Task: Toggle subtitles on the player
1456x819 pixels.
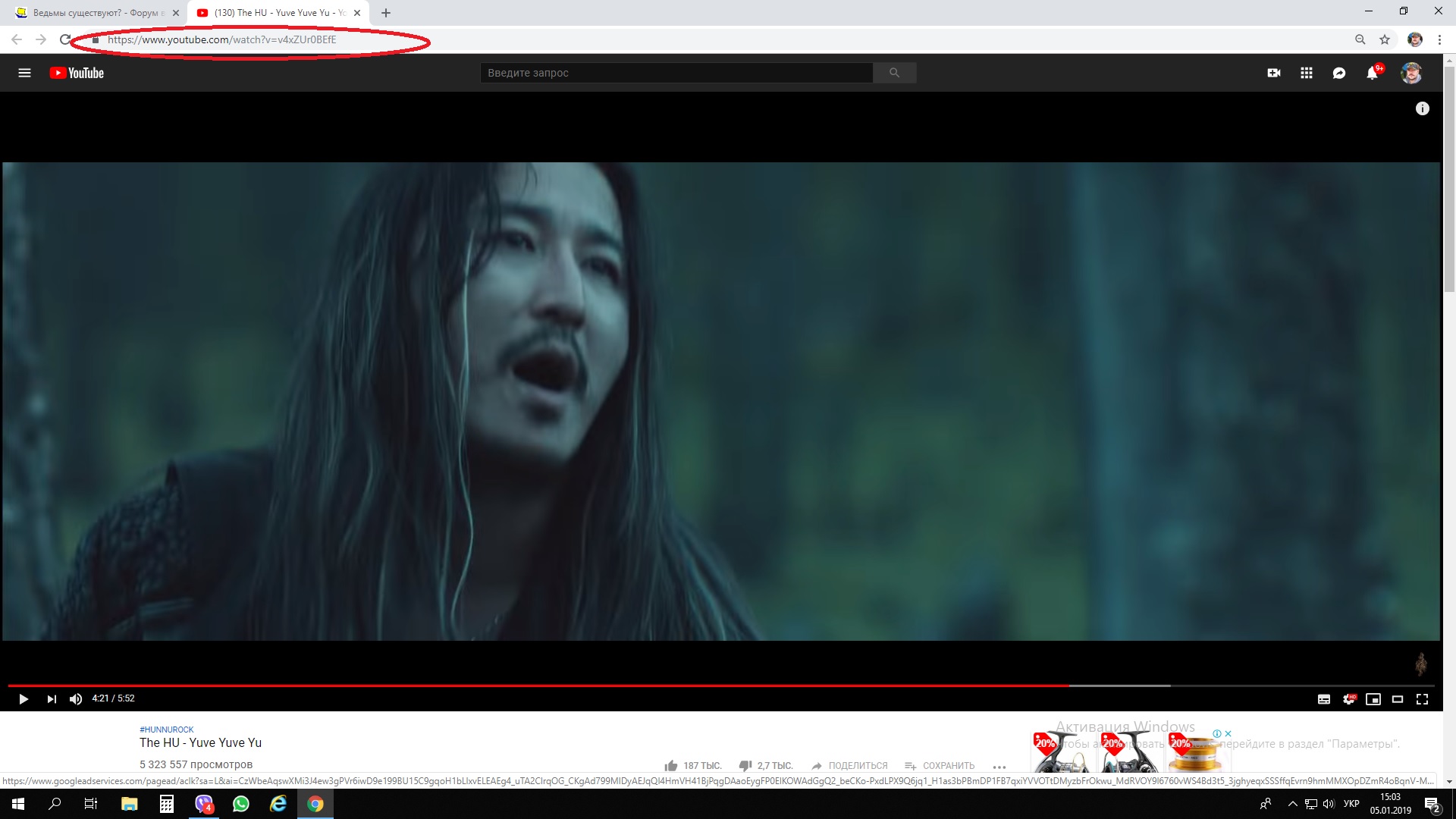Action: [x=1324, y=699]
